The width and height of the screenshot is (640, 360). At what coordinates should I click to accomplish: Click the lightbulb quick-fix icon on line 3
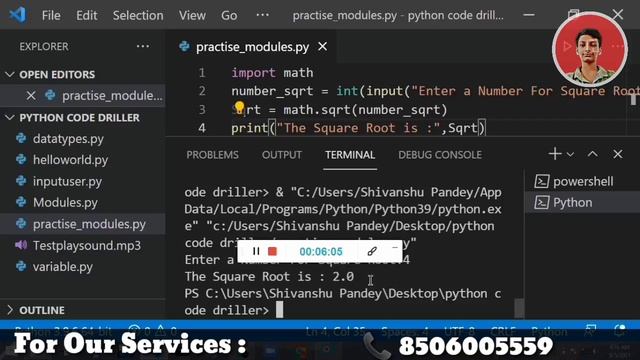(240, 108)
